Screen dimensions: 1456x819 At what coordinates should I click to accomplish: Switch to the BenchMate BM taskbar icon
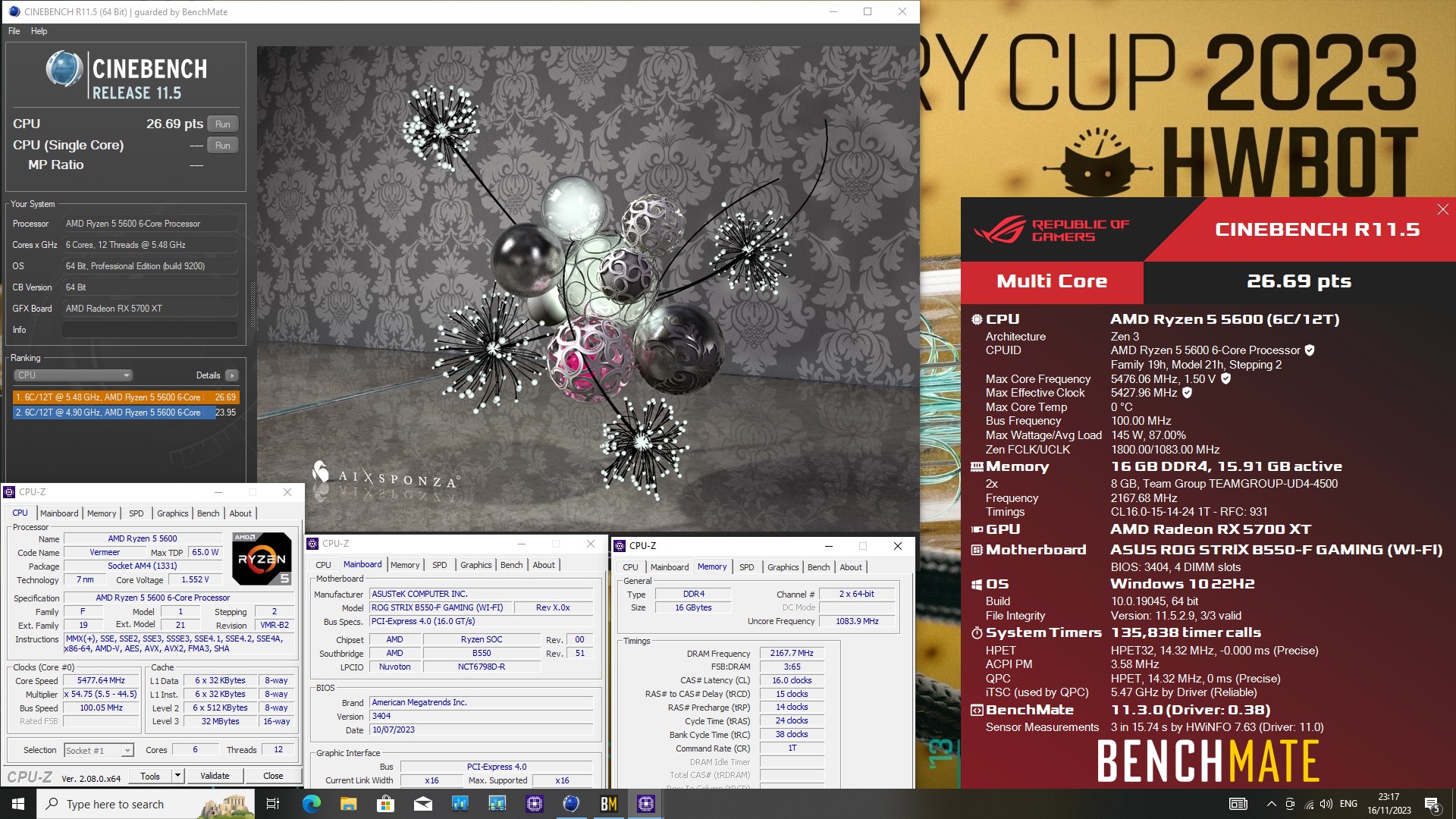pos(609,804)
